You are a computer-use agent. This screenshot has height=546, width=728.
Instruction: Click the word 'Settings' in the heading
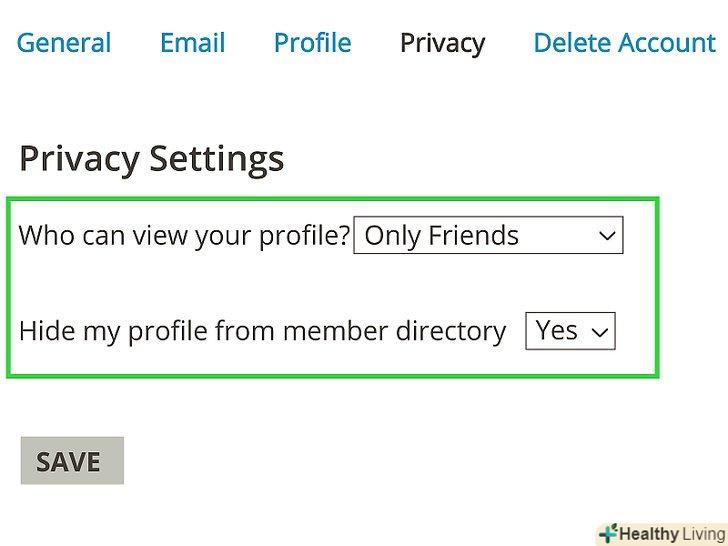[216, 159]
